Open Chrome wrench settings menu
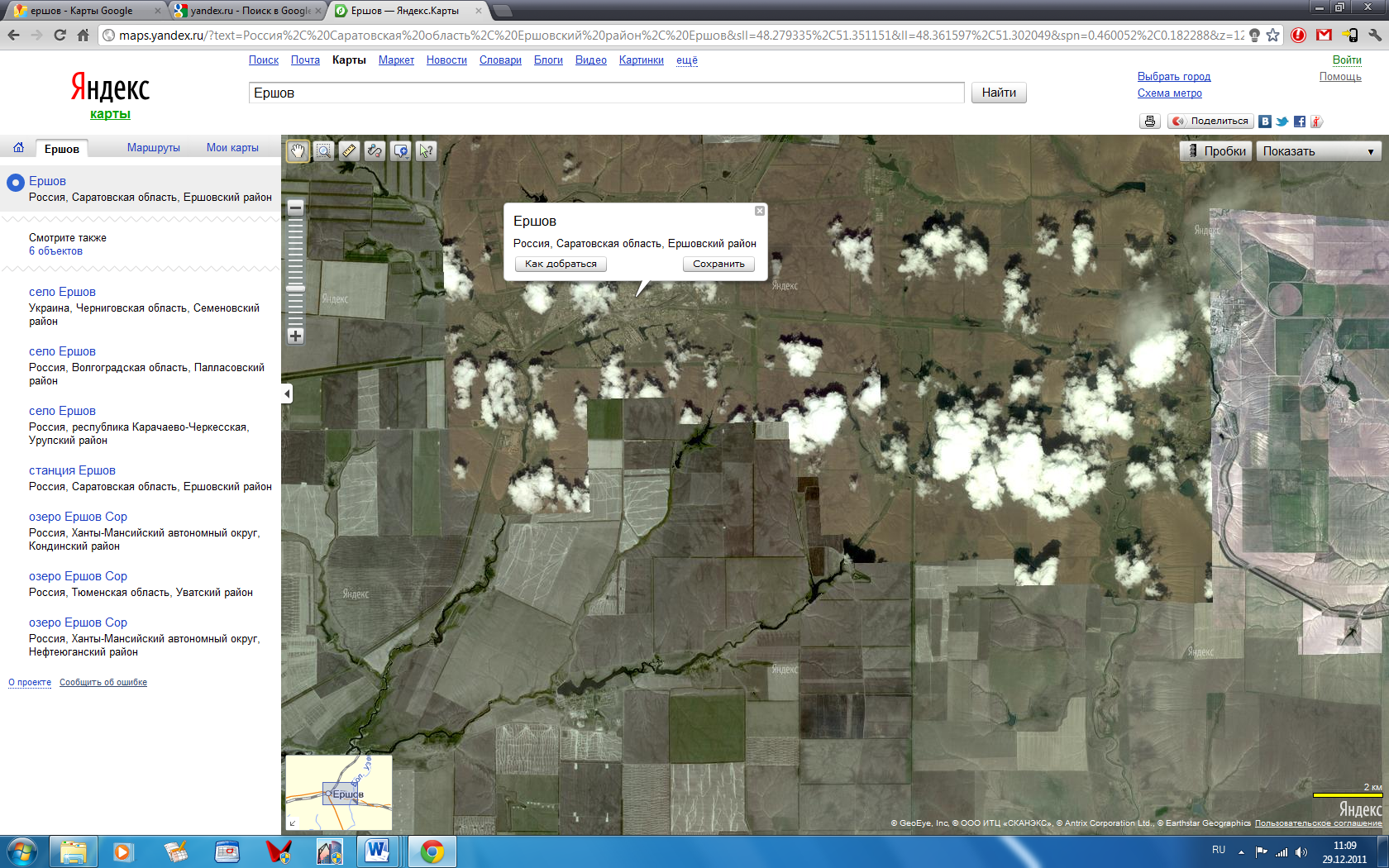Viewport: 1389px width, 868px height. tap(1375, 35)
